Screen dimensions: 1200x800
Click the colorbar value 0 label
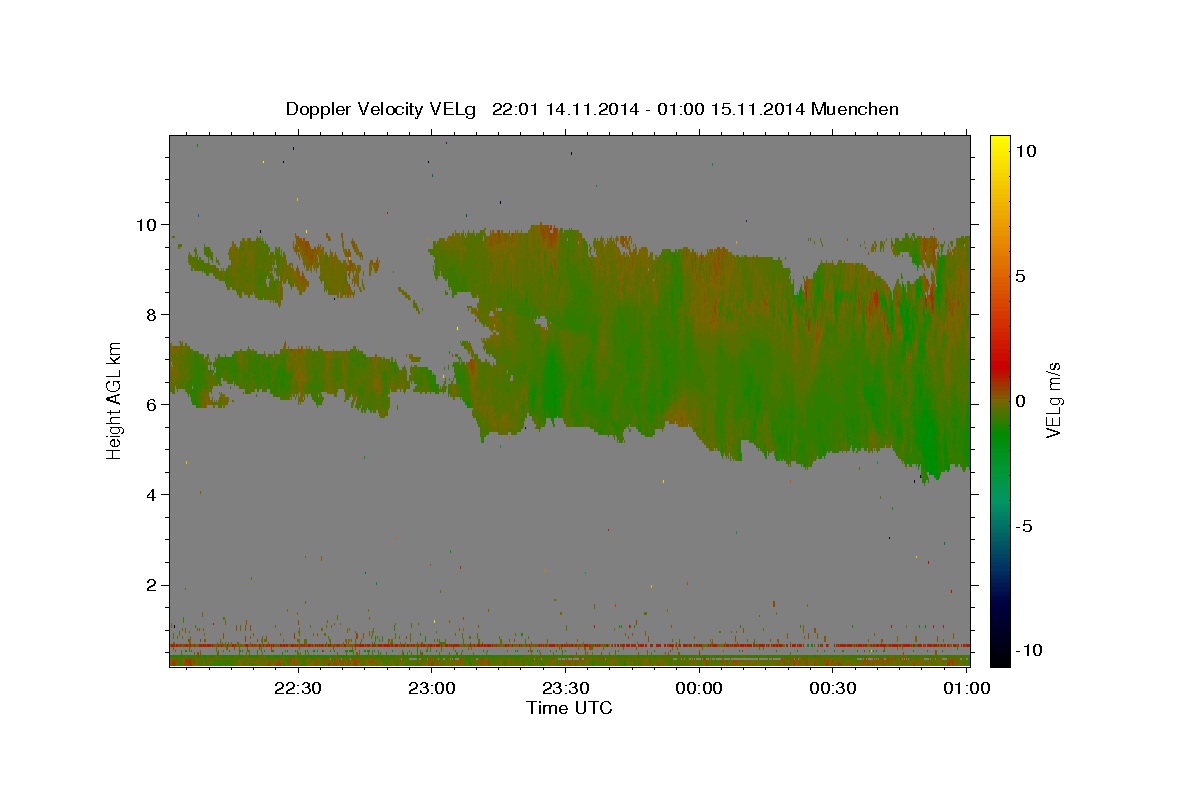1020,401
